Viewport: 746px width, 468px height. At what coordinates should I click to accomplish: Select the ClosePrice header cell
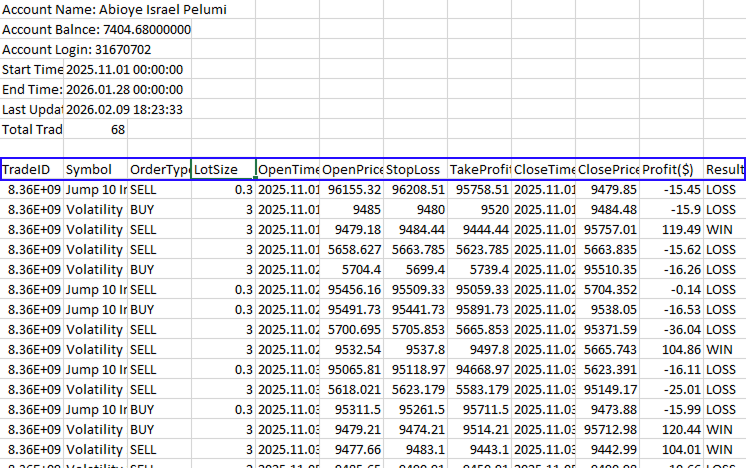(x=607, y=169)
